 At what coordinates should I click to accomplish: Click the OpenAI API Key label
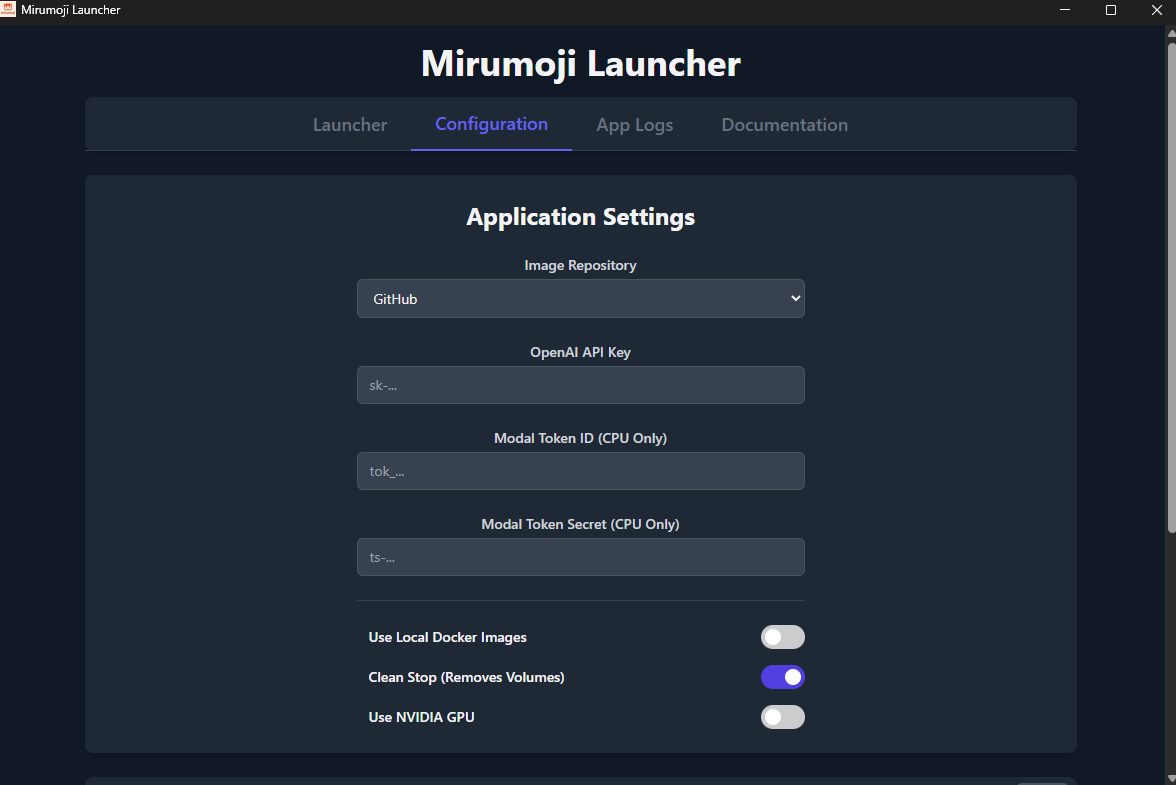coord(580,352)
